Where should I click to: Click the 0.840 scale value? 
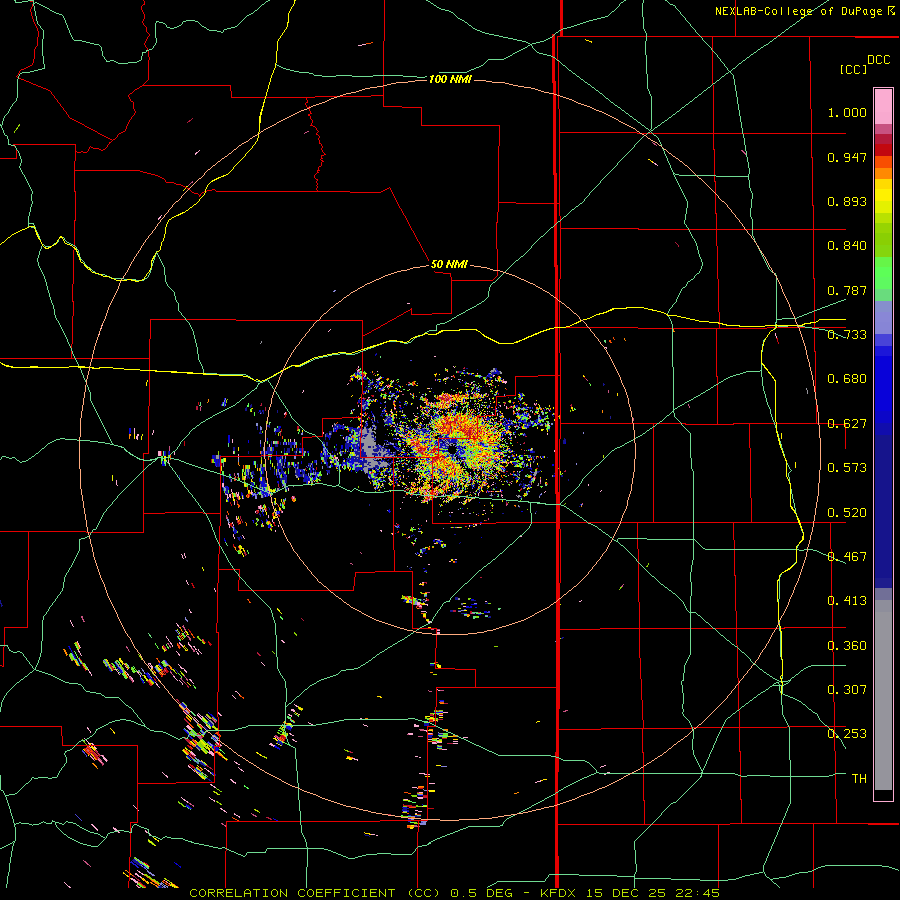point(847,246)
